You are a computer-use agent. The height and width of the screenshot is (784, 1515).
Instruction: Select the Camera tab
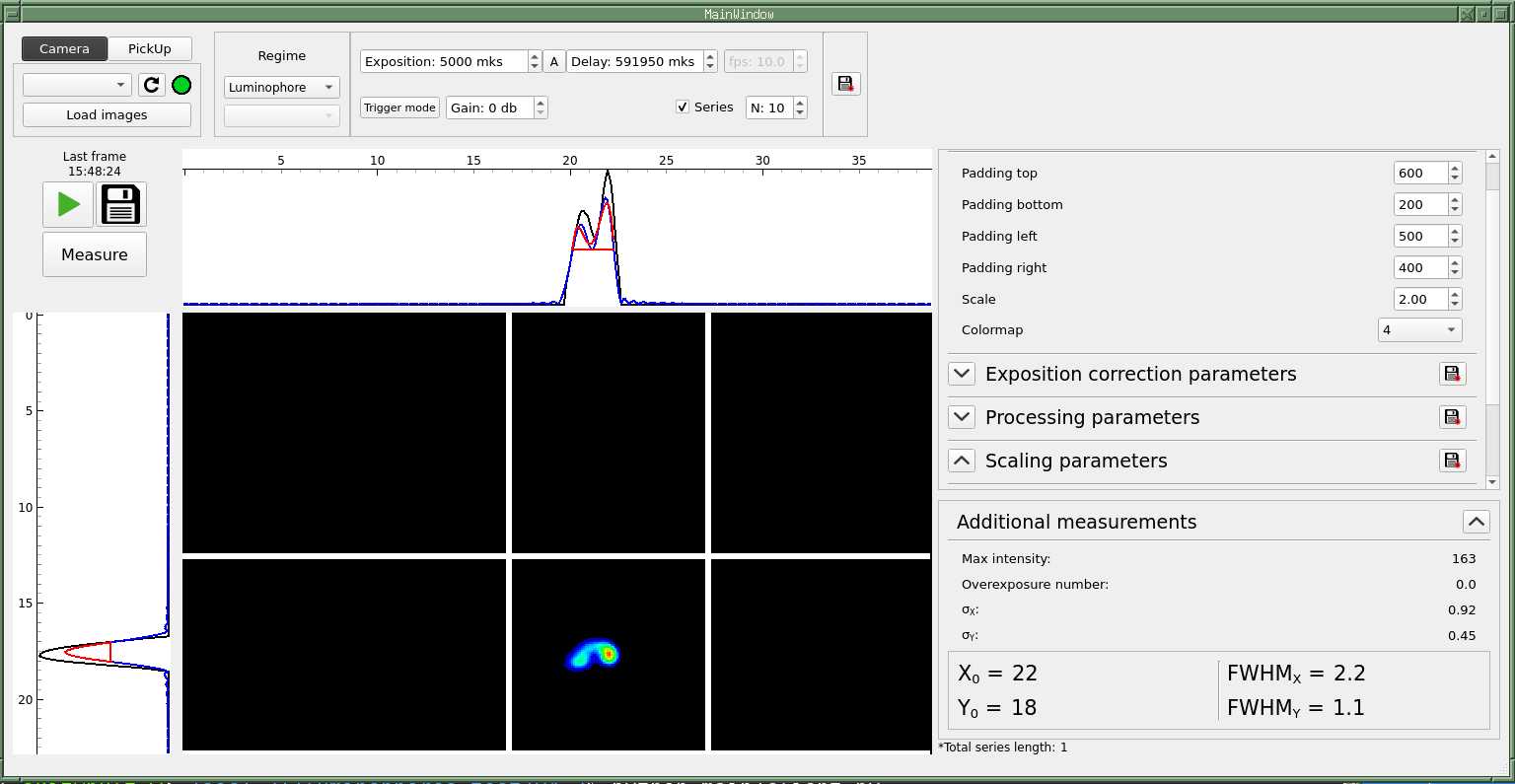click(65, 48)
